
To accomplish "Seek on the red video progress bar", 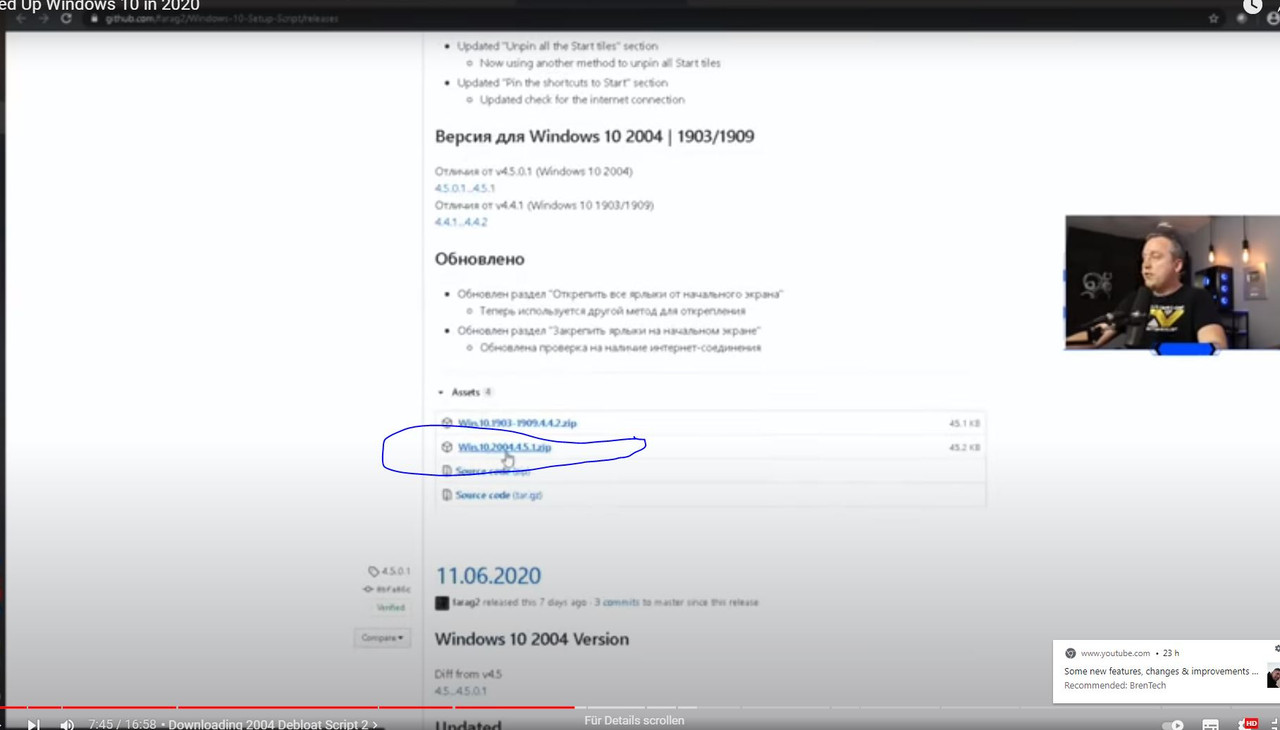I will pos(287,708).
